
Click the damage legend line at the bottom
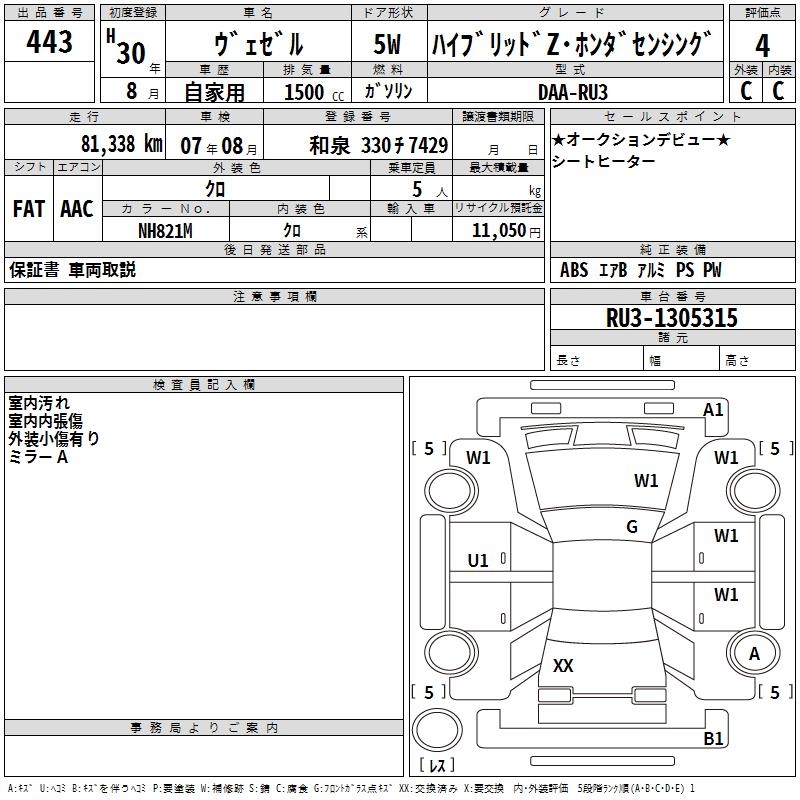(x=351, y=789)
